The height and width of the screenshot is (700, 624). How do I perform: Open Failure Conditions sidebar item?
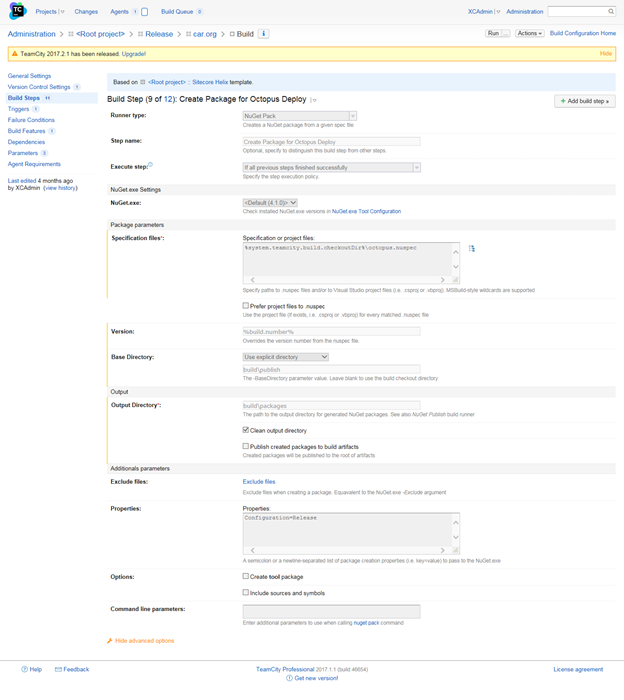click(x=31, y=120)
